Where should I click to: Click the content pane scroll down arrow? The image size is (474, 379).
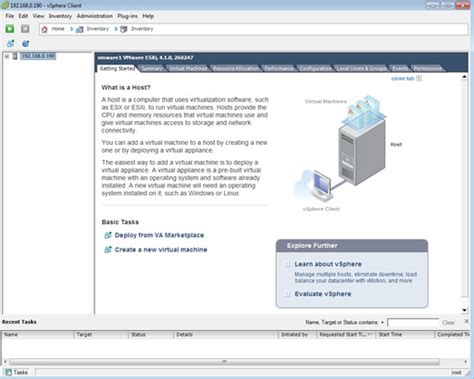pos(464,310)
